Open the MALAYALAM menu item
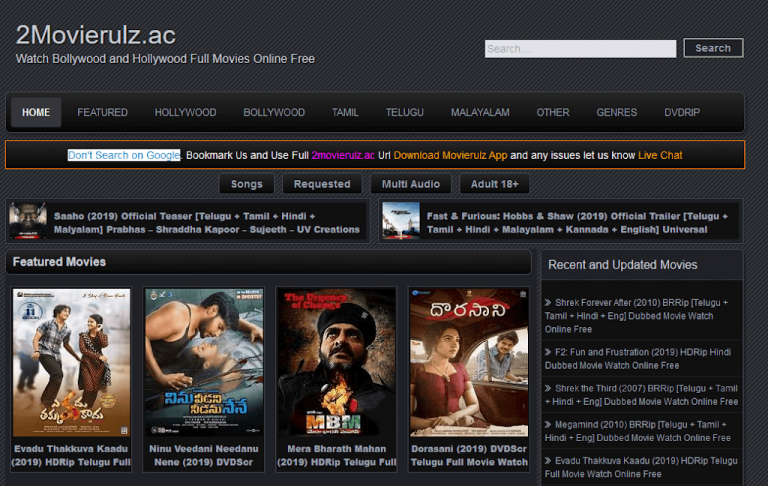Screen dimensions: 768x486 (480, 112)
